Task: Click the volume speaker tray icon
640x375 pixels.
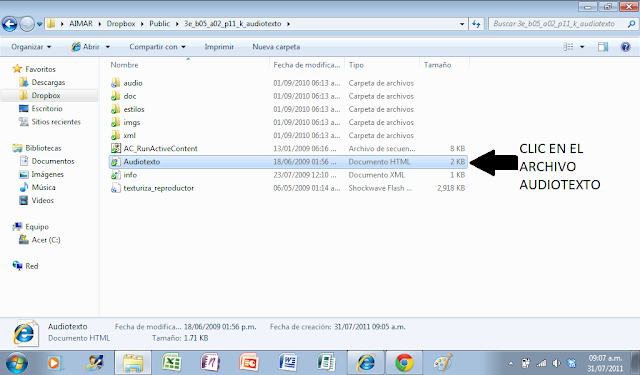Action: point(556,363)
